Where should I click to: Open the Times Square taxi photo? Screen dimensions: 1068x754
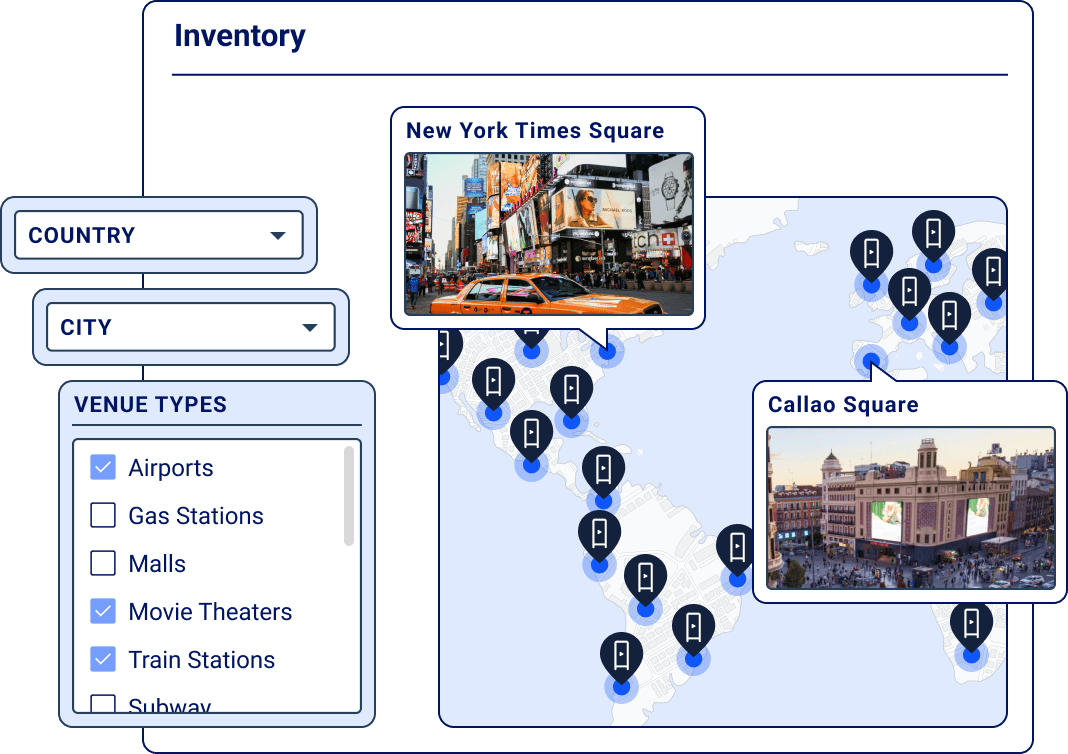pyautogui.click(x=548, y=233)
